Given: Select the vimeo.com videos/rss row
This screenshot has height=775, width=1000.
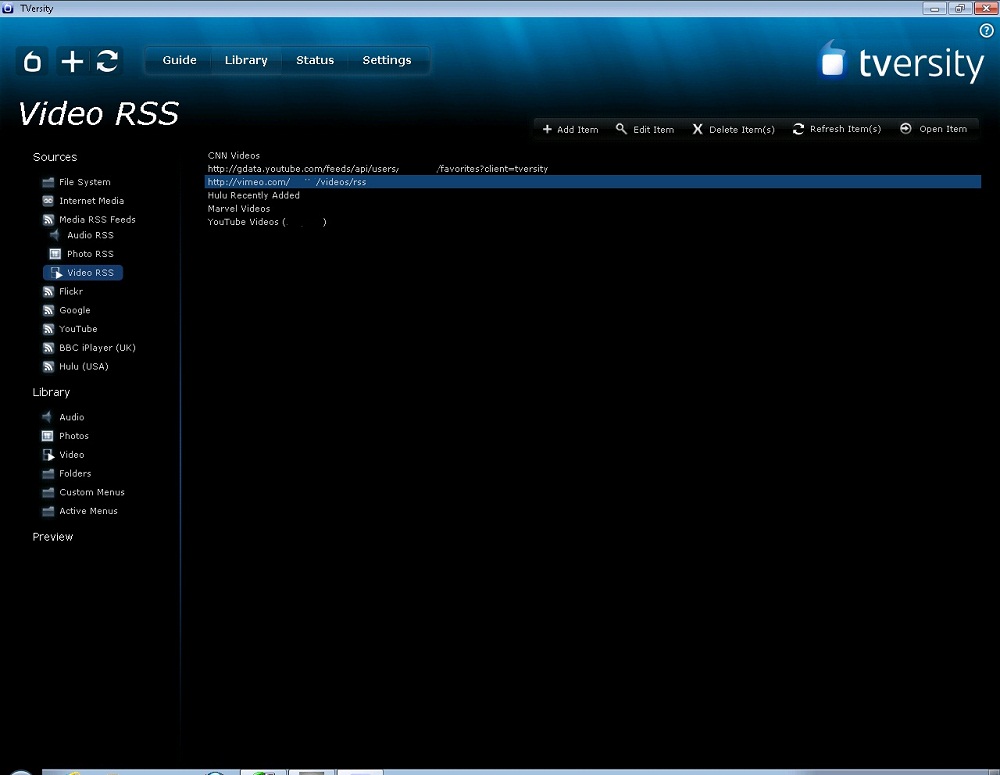Looking at the screenshot, I should [592, 182].
